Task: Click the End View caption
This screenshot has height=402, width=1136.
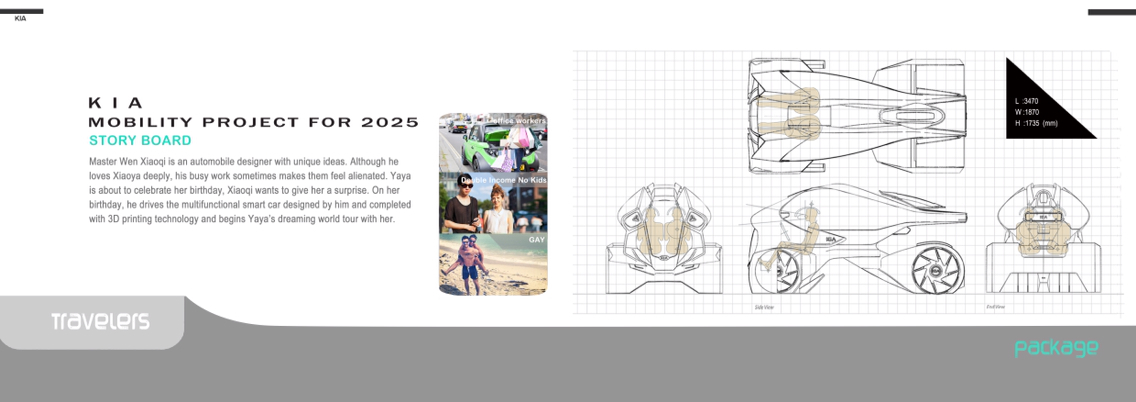Action: tap(995, 307)
